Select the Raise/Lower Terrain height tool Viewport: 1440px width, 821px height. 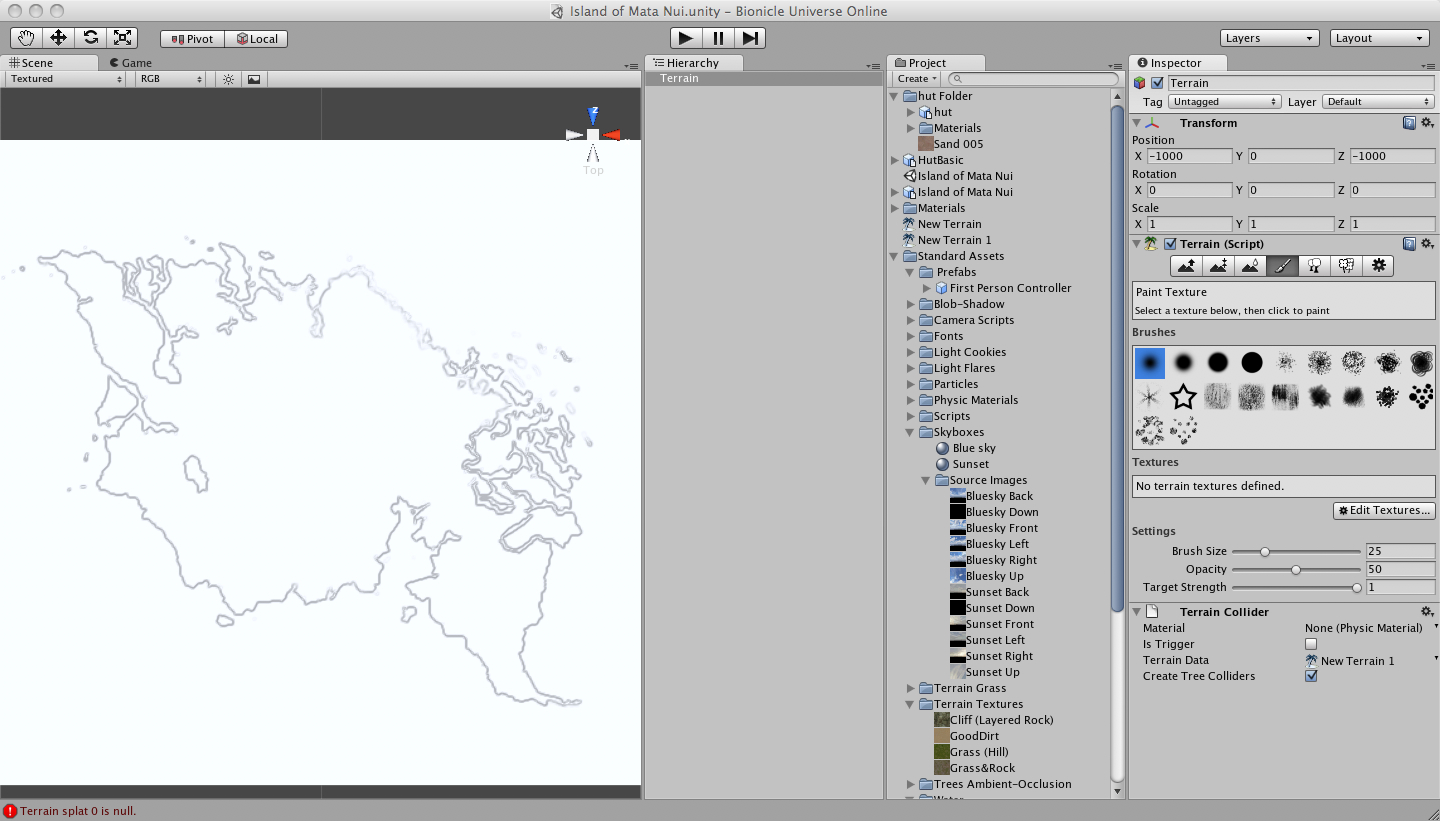tap(1186, 266)
